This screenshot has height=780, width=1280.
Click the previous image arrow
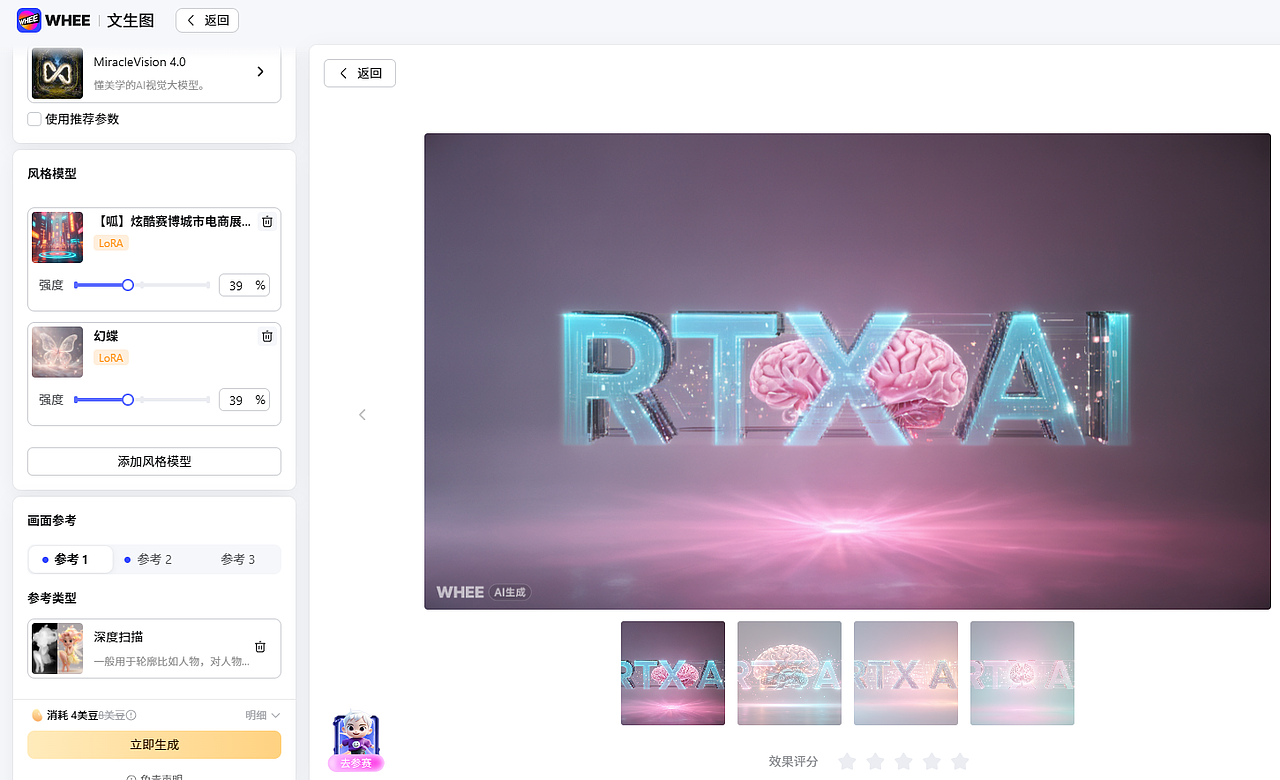(362, 414)
